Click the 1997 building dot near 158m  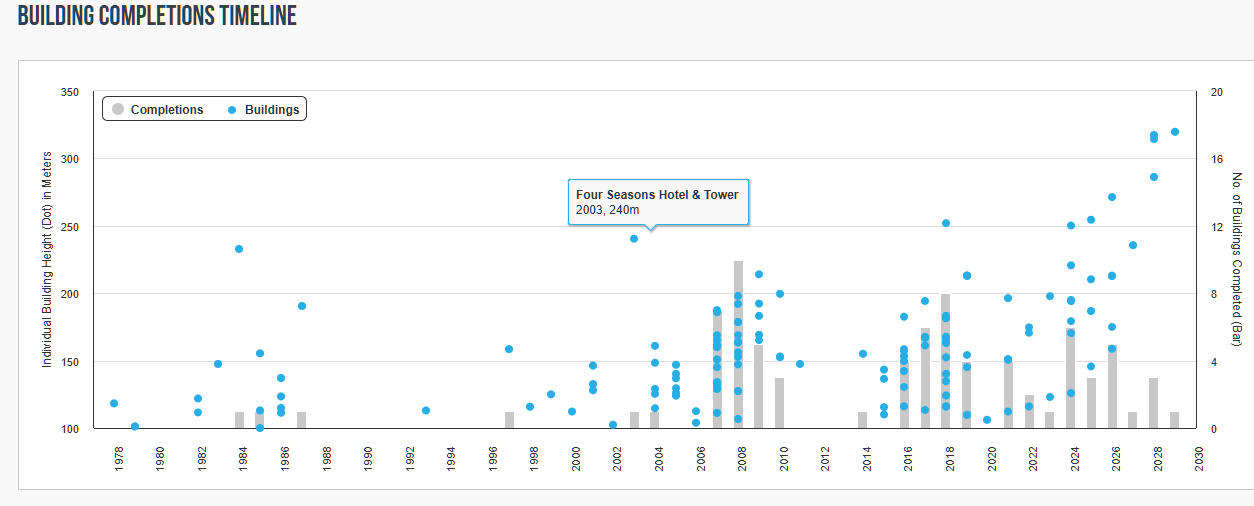509,349
